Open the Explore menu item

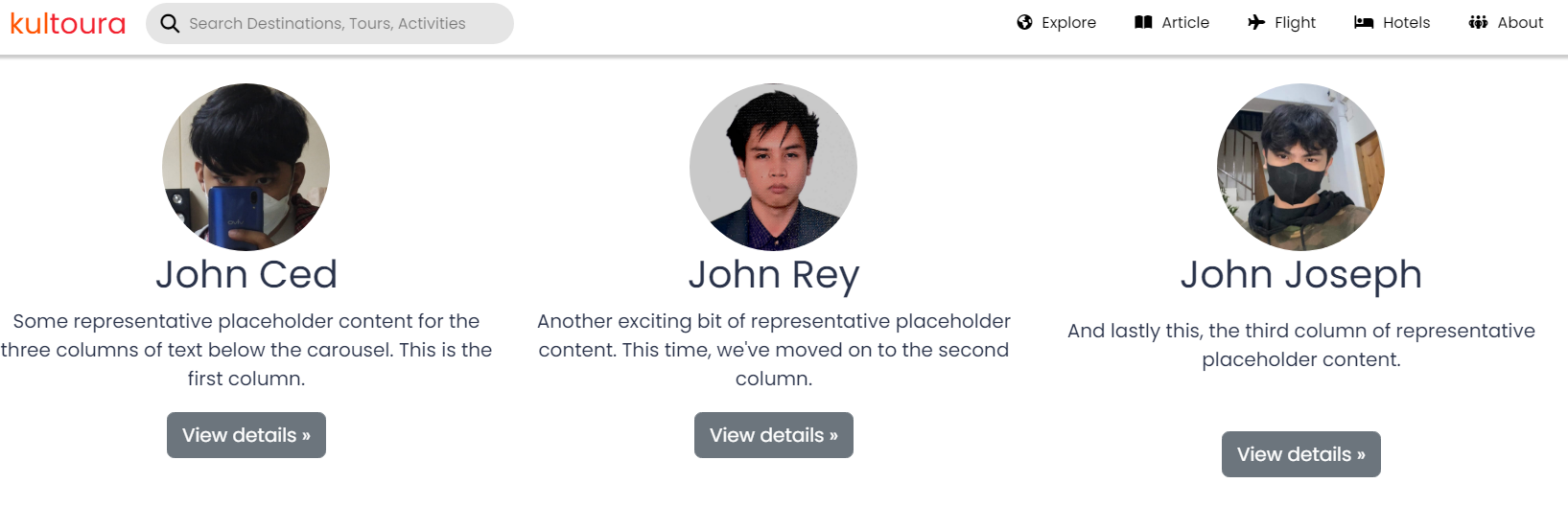1068,22
